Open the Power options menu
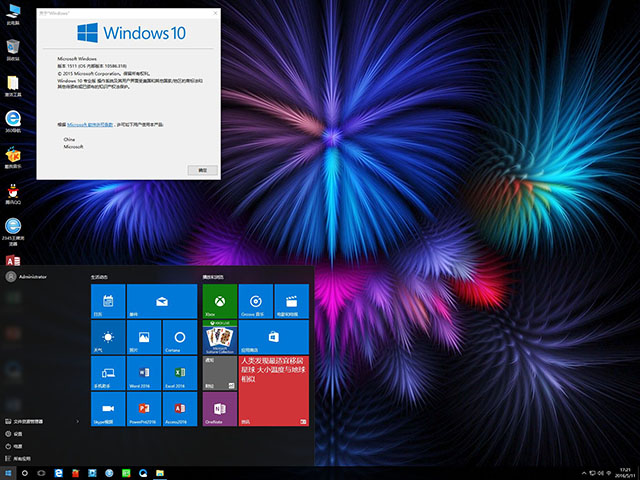Image resolution: width=640 pixels, height=480 pixels. pyautogui.click(x=18, y=446)
